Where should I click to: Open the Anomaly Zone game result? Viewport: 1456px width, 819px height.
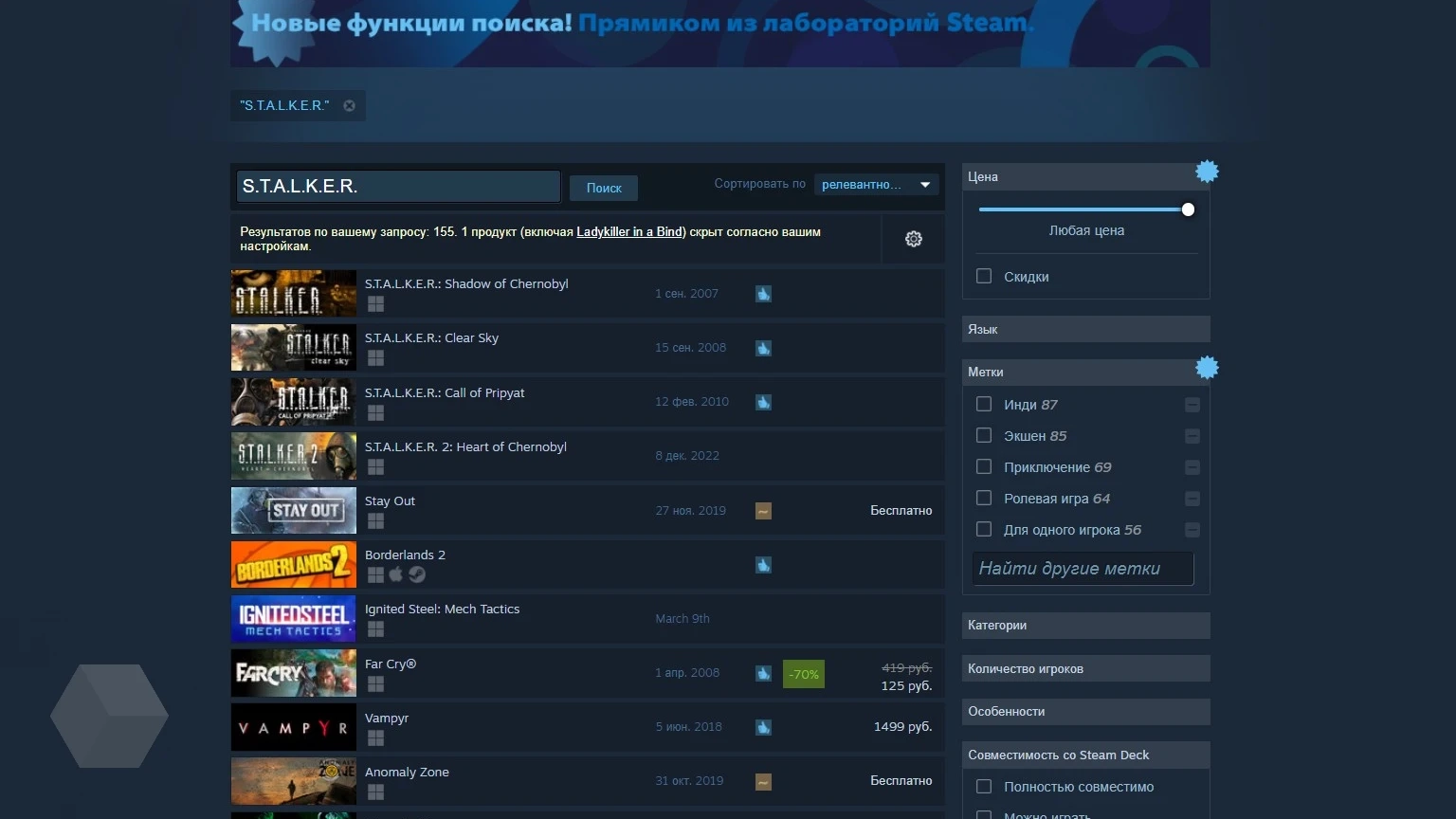coord(587,781)
